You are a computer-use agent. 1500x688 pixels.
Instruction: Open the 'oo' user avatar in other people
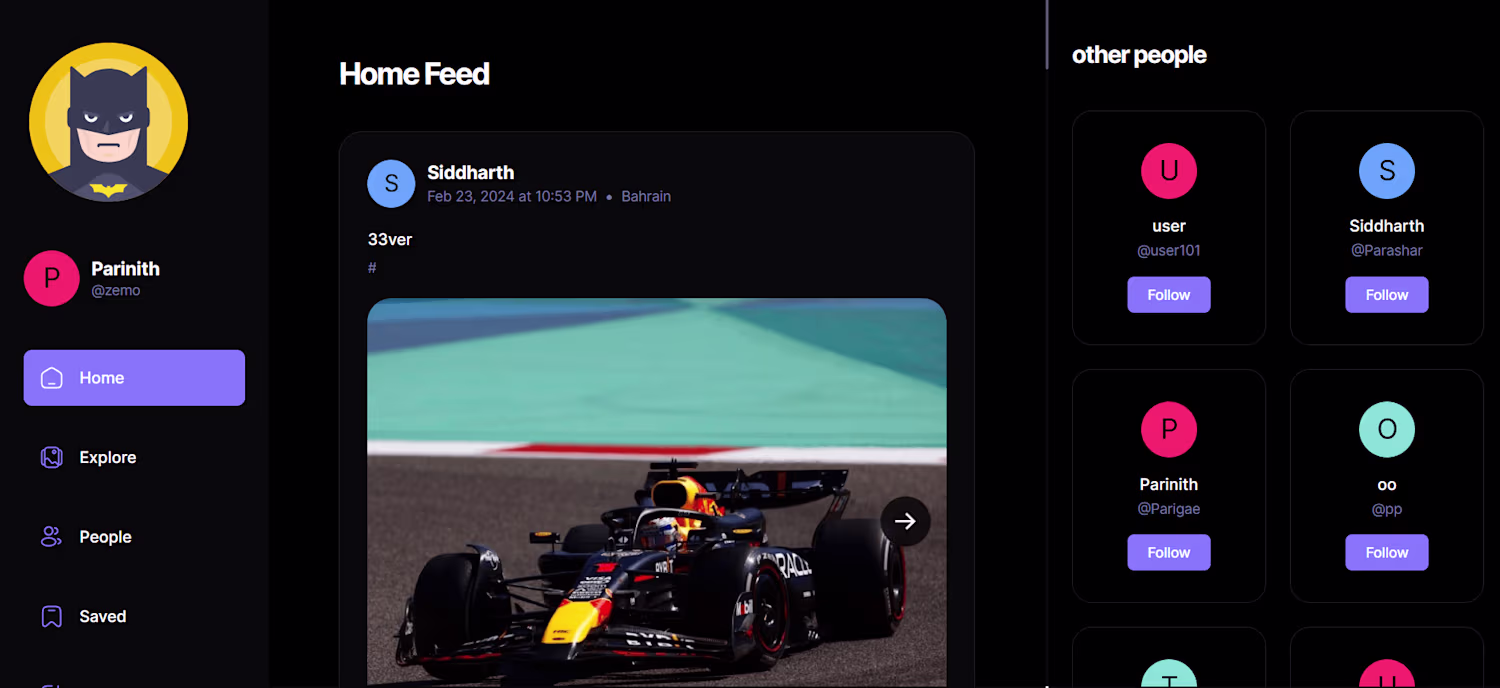point(1386,429)
